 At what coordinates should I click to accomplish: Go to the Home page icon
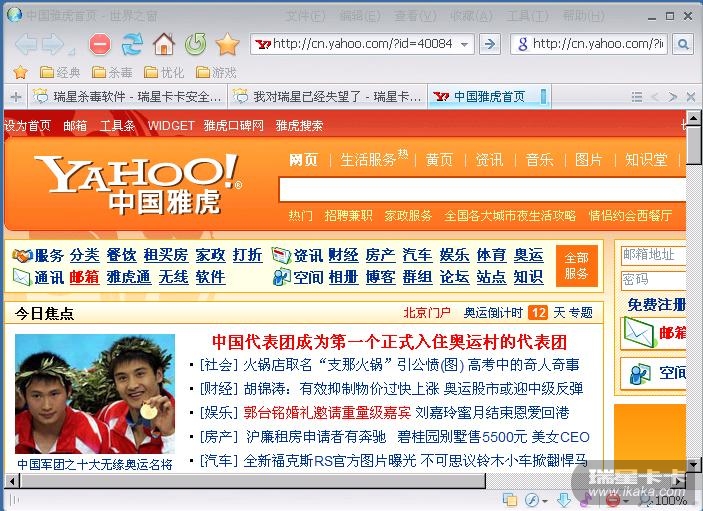click(164, 44)
